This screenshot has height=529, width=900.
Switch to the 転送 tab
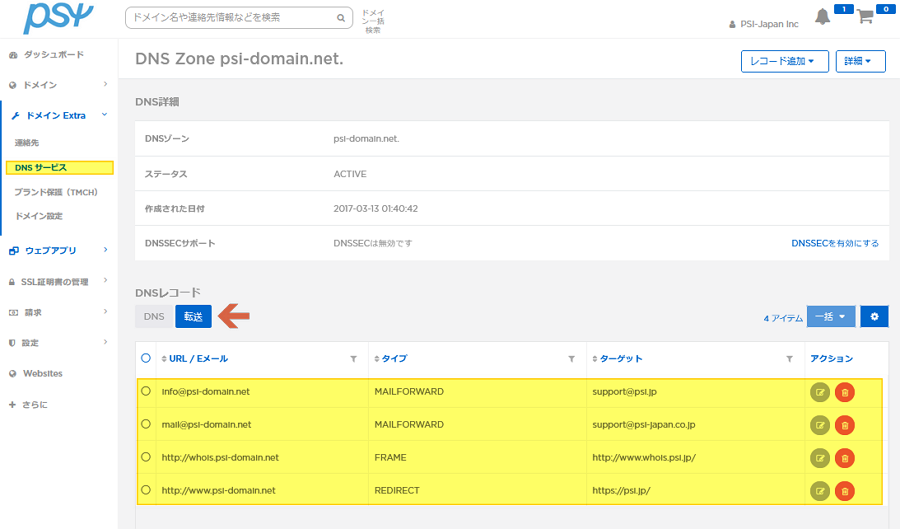193,317
